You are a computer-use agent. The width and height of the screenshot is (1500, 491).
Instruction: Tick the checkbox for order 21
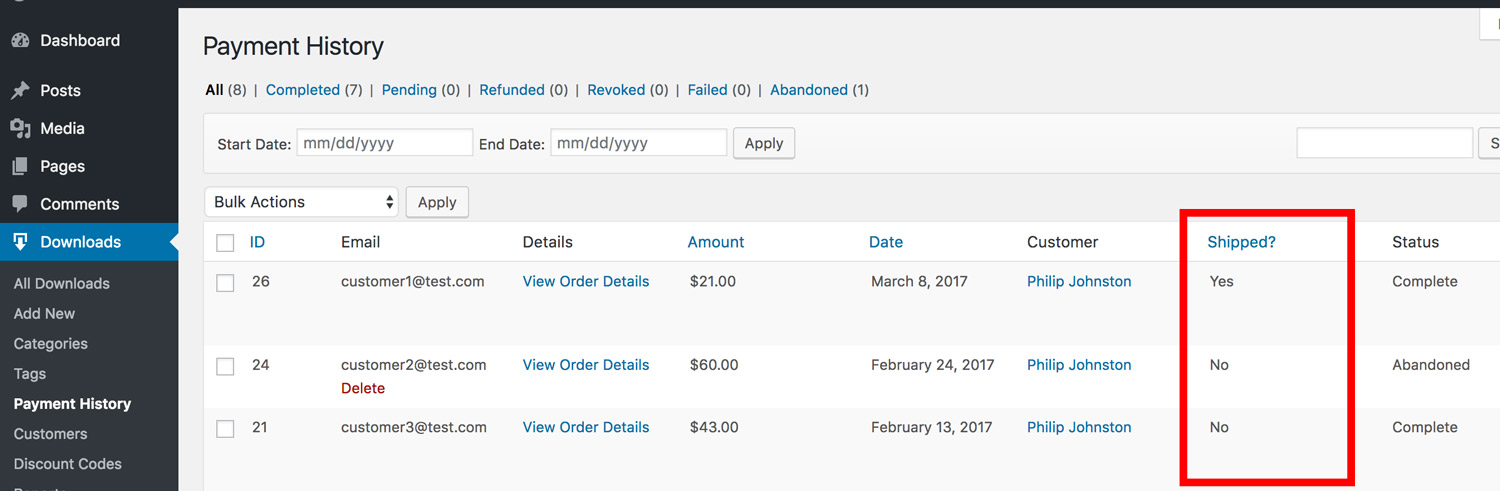225,428
